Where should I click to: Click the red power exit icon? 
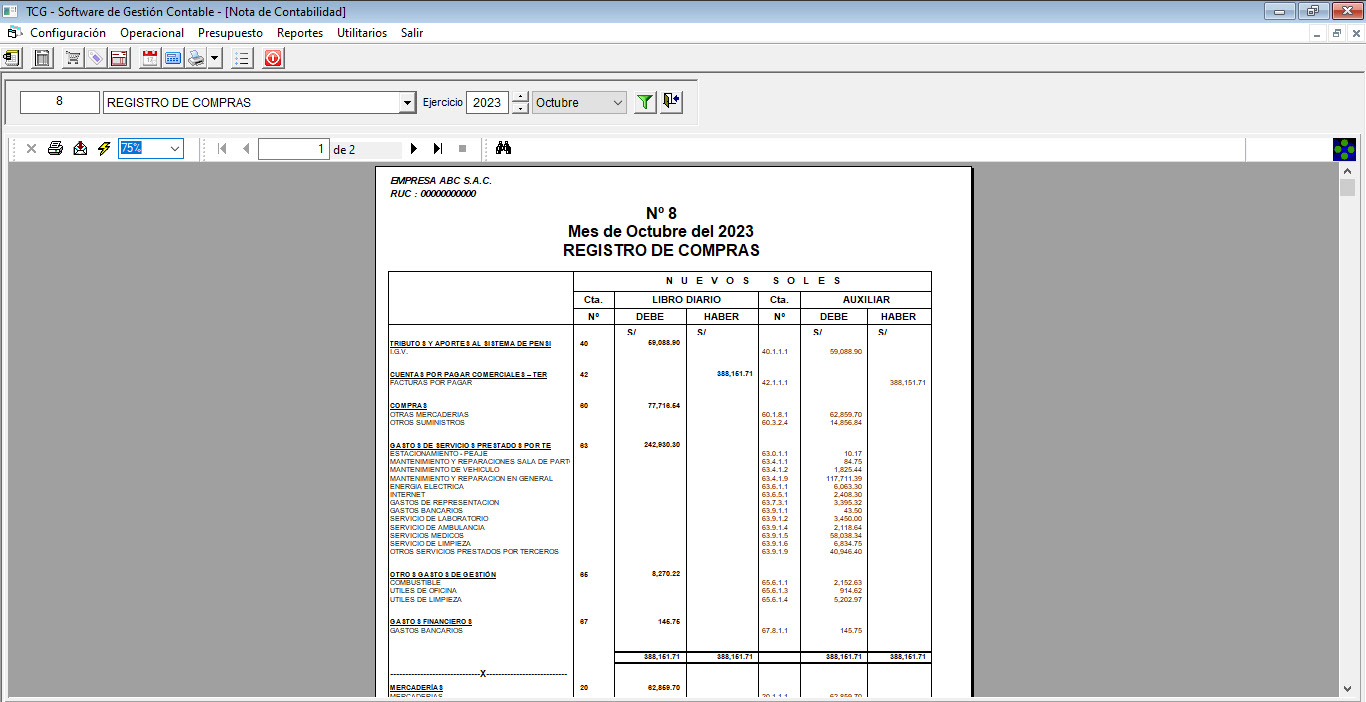(x=273, y=58)
